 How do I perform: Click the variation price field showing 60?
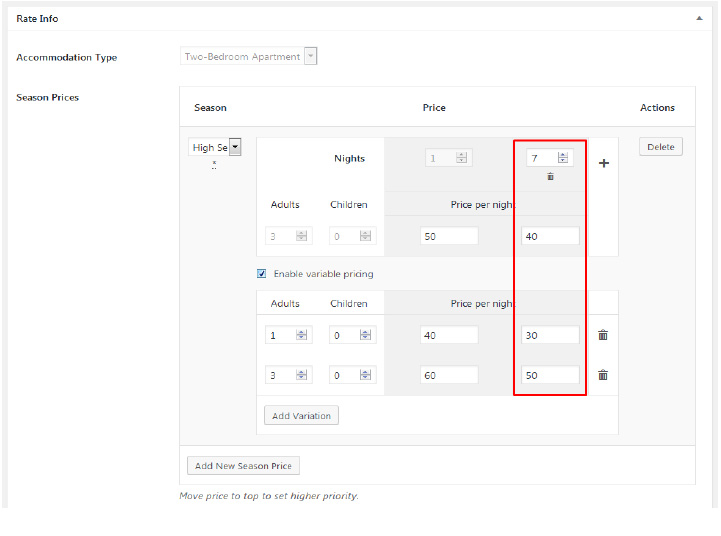pyautogui.click(x=448, y=375)
